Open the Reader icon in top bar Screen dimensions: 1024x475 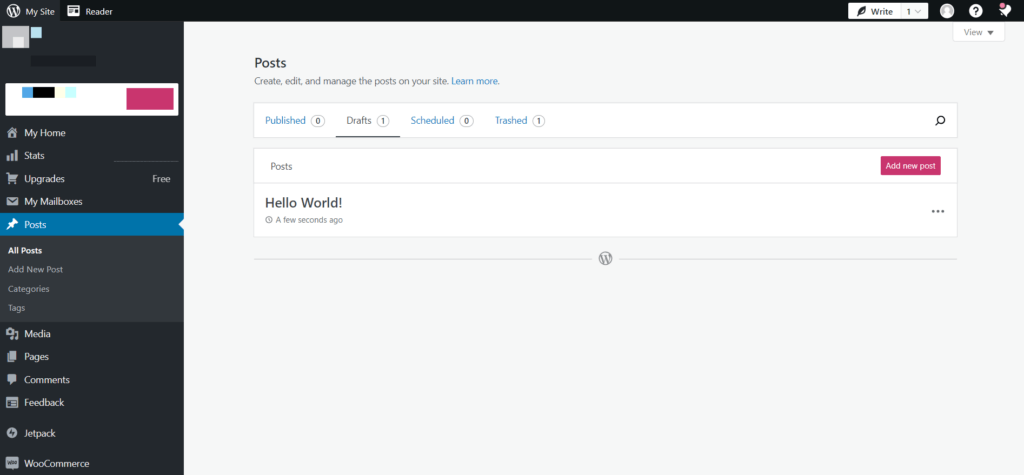click(74, 11)
